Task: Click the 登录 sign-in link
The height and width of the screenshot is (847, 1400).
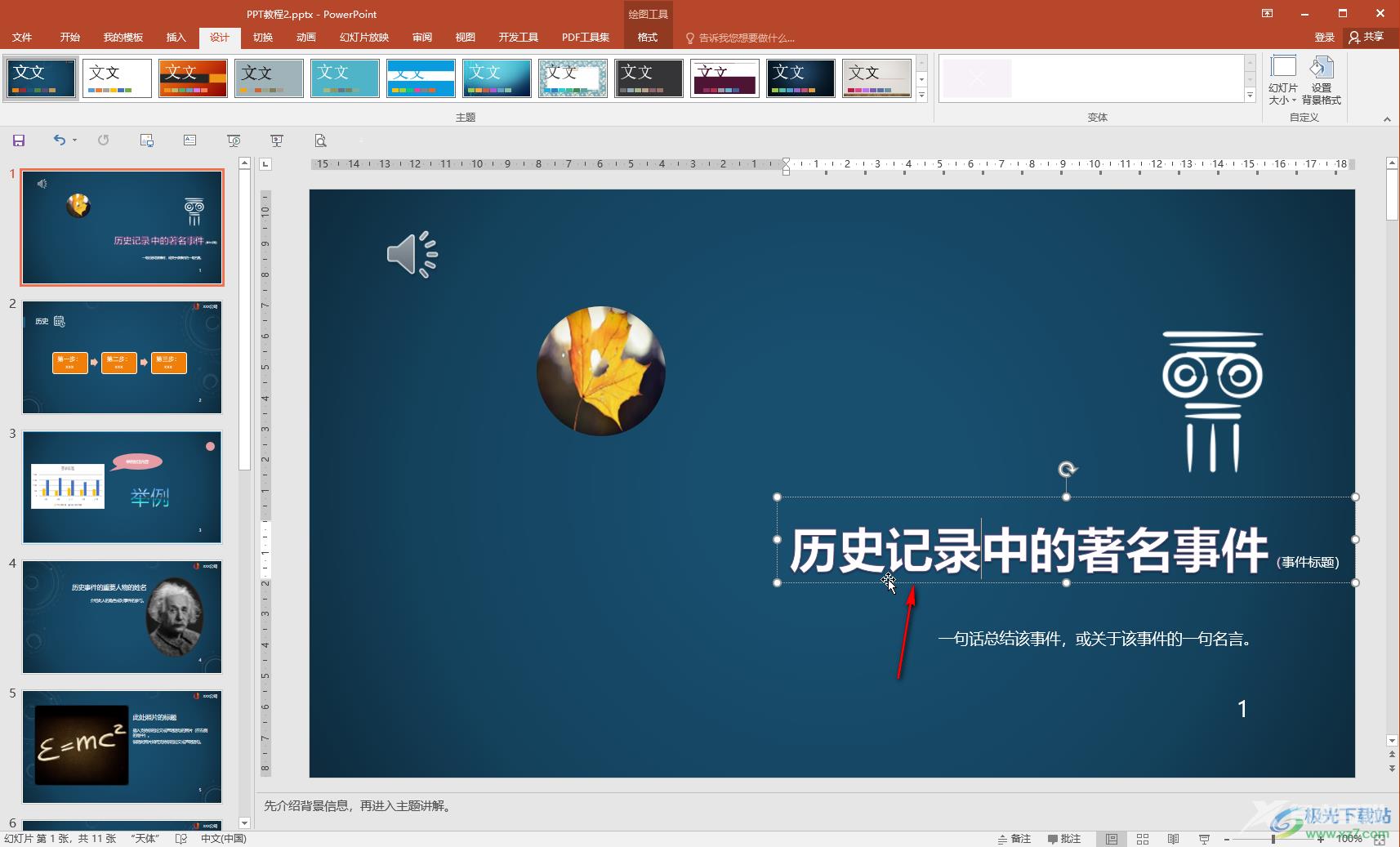Action: coord(1324,38)
